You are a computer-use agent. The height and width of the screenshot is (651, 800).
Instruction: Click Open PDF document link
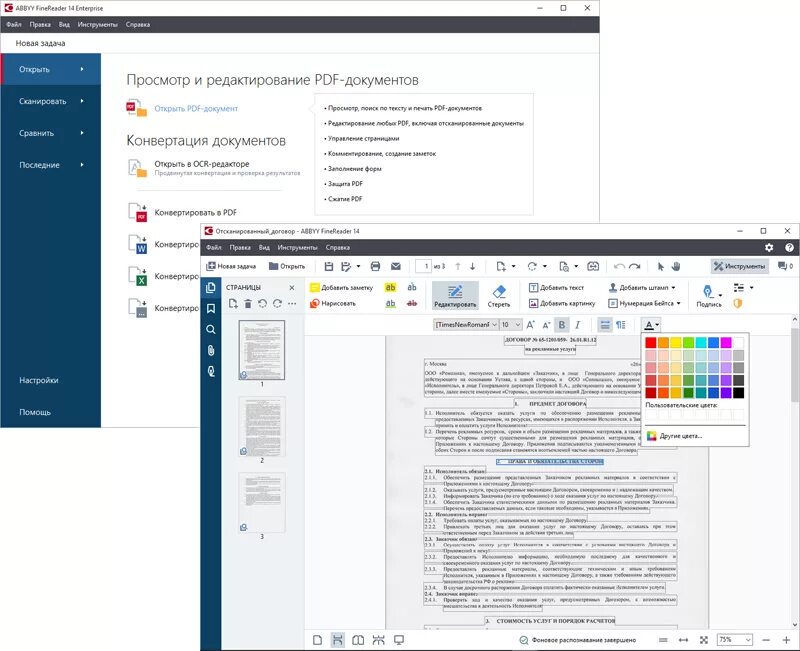point(196,109)
